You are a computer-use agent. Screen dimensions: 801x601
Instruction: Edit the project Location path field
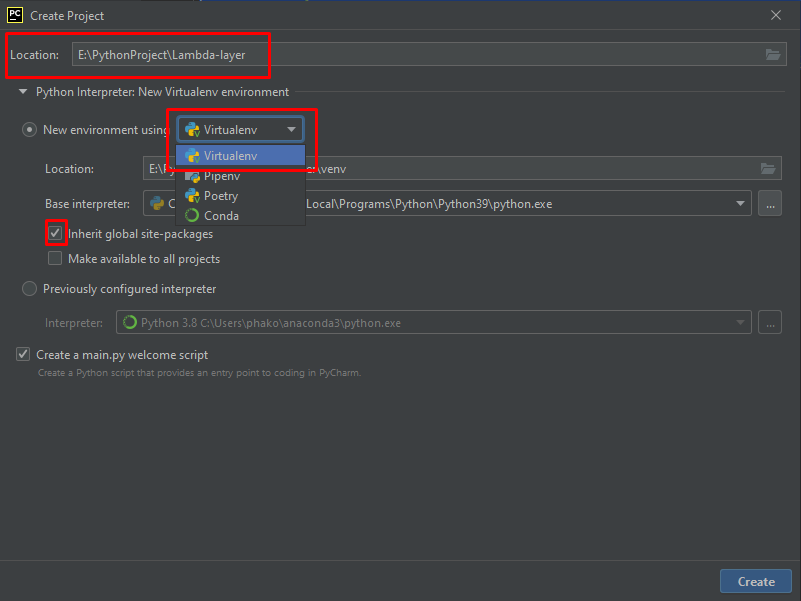(429, 54)
